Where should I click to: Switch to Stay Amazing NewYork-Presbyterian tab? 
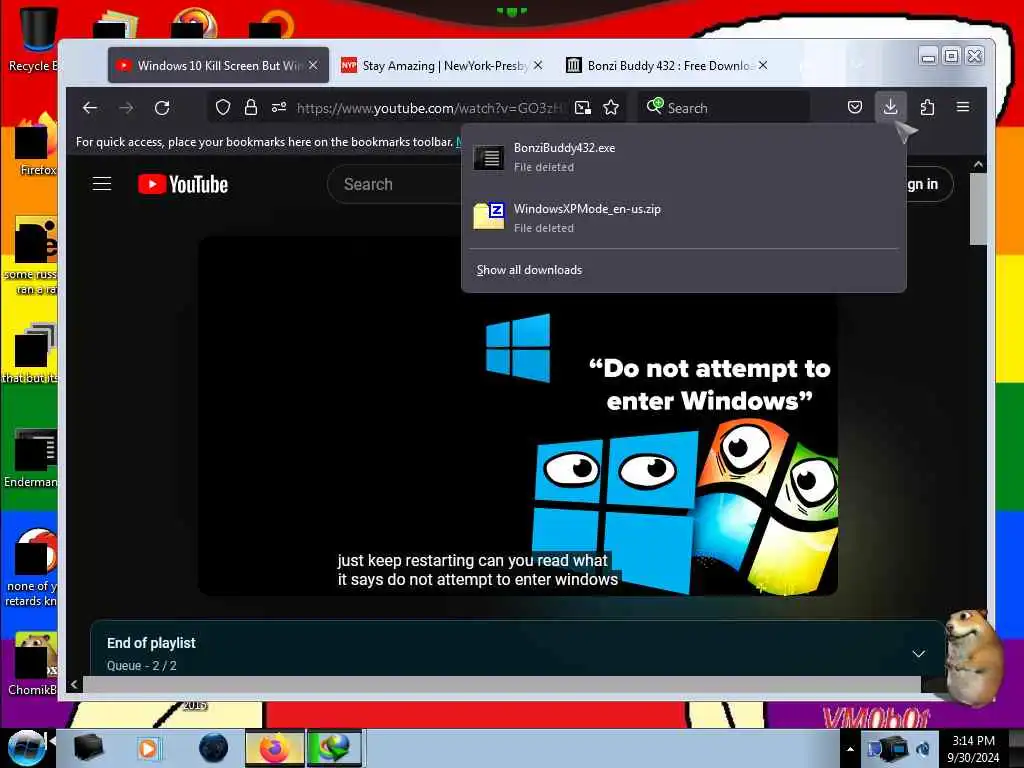[444, 65]
